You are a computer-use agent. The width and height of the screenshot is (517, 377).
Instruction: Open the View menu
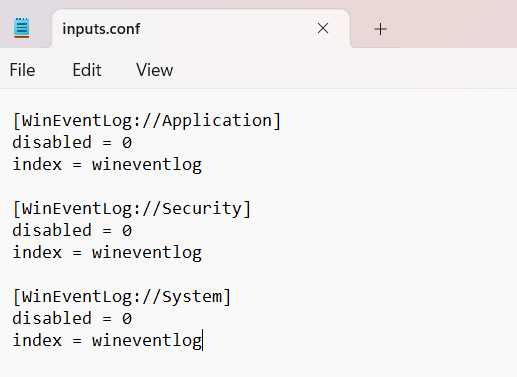pos(155,70)
